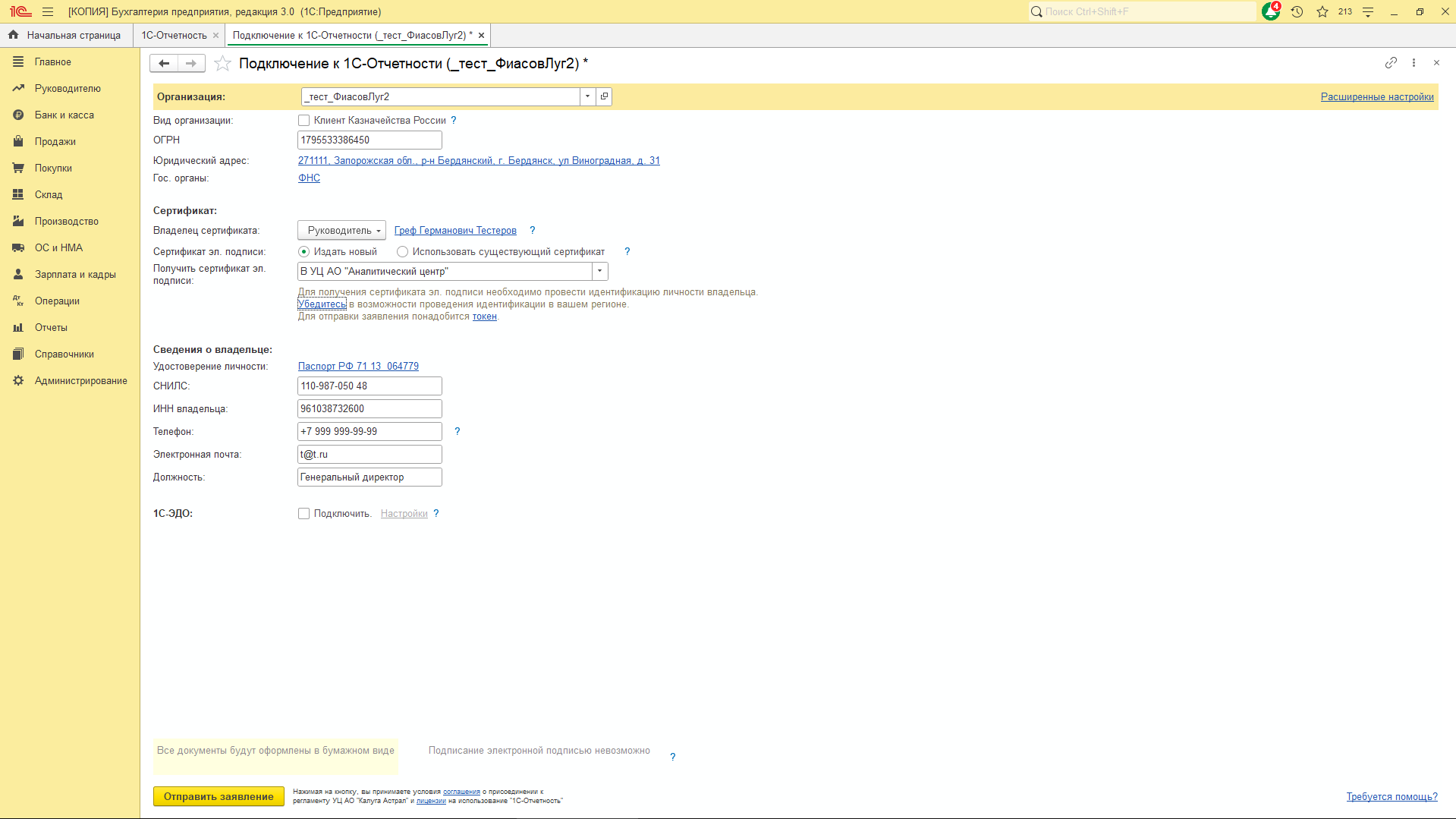Copy link to this form icon
The height and width of the screenshot is (819, 1456).
pyautogui.click(x=1391, y=63)
